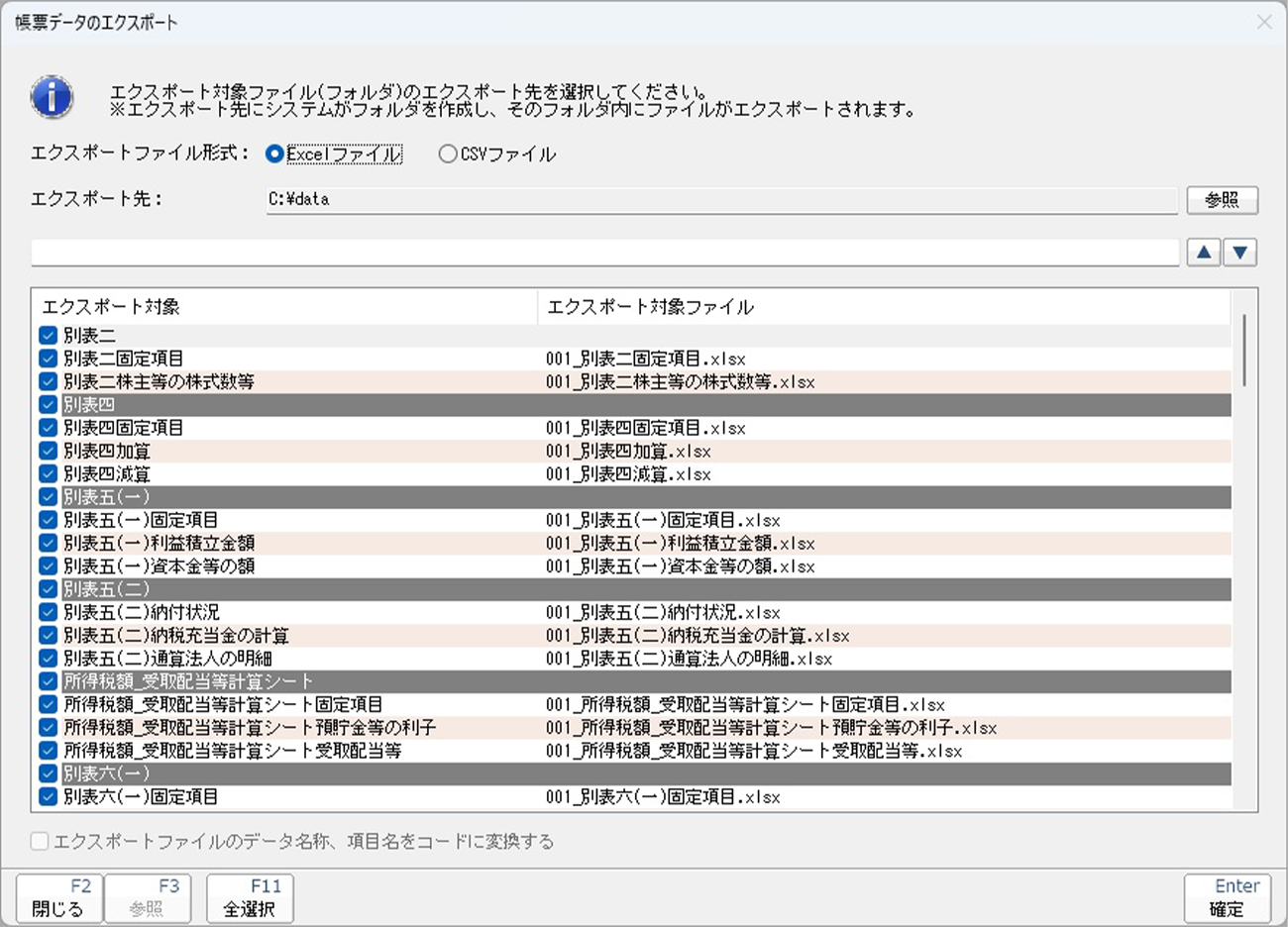Click the エクスポート対象 column header
Image resolution: width=1288 pixels, height=927 pixels.
pos(284,307)
